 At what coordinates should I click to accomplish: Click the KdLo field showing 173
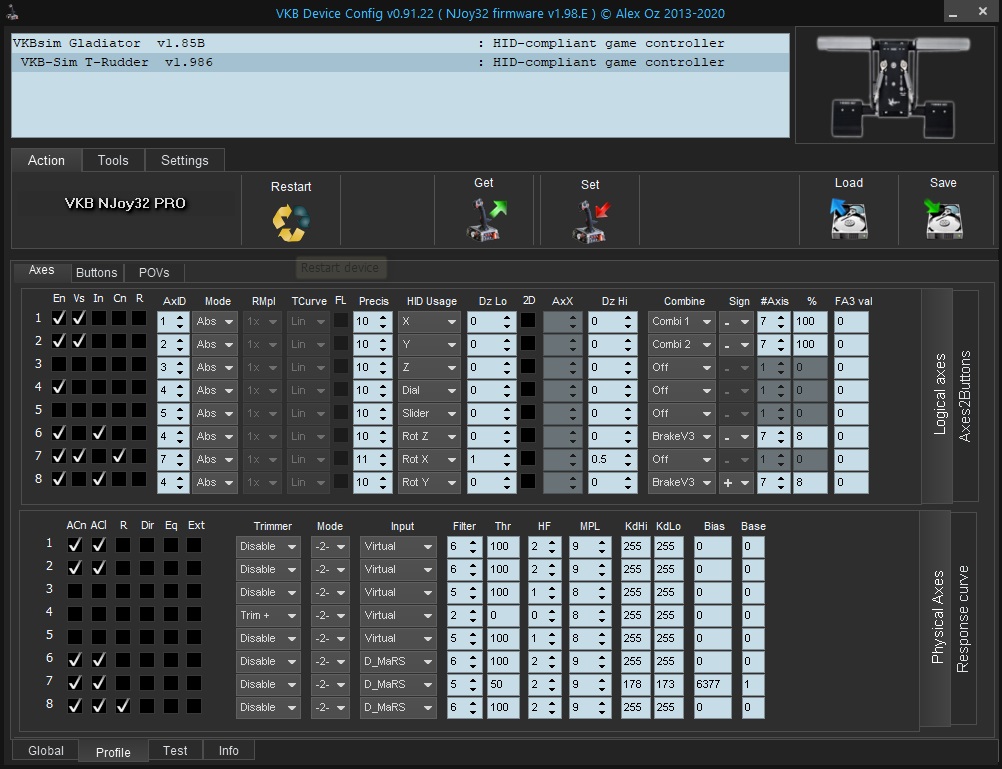tap(668, 685)
